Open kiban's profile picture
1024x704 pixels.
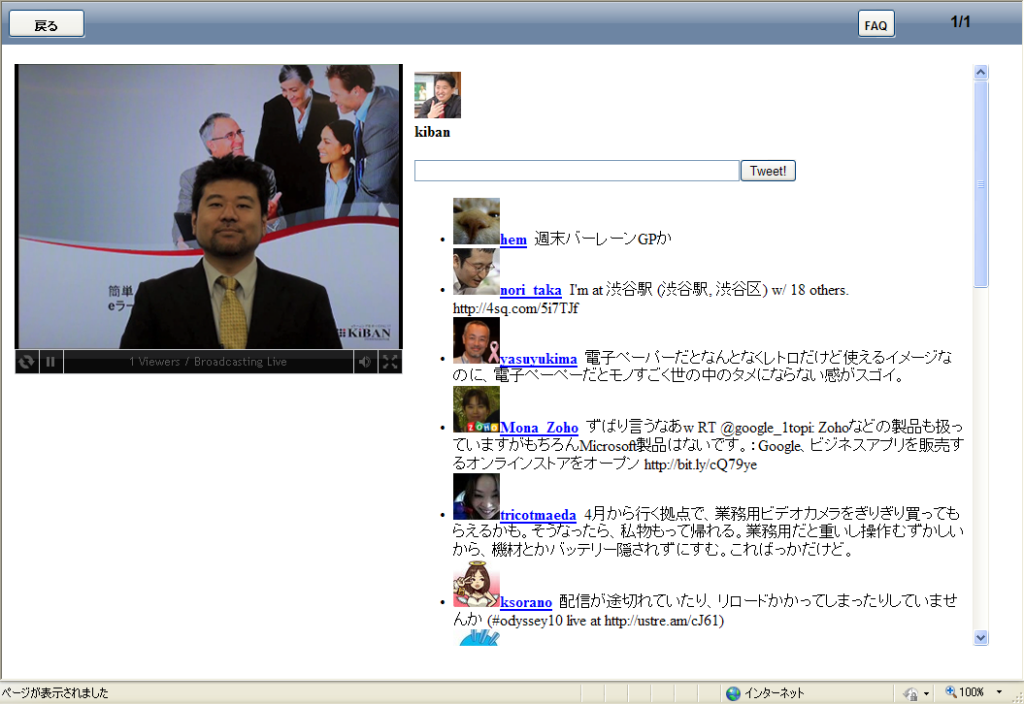[437, 94]
